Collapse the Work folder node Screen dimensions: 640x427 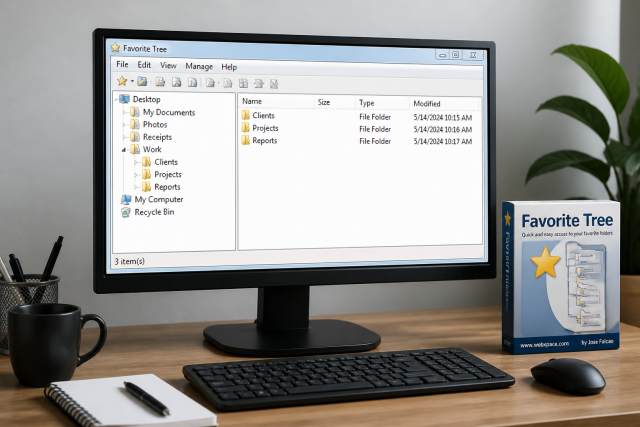click(x=124, y=150)
